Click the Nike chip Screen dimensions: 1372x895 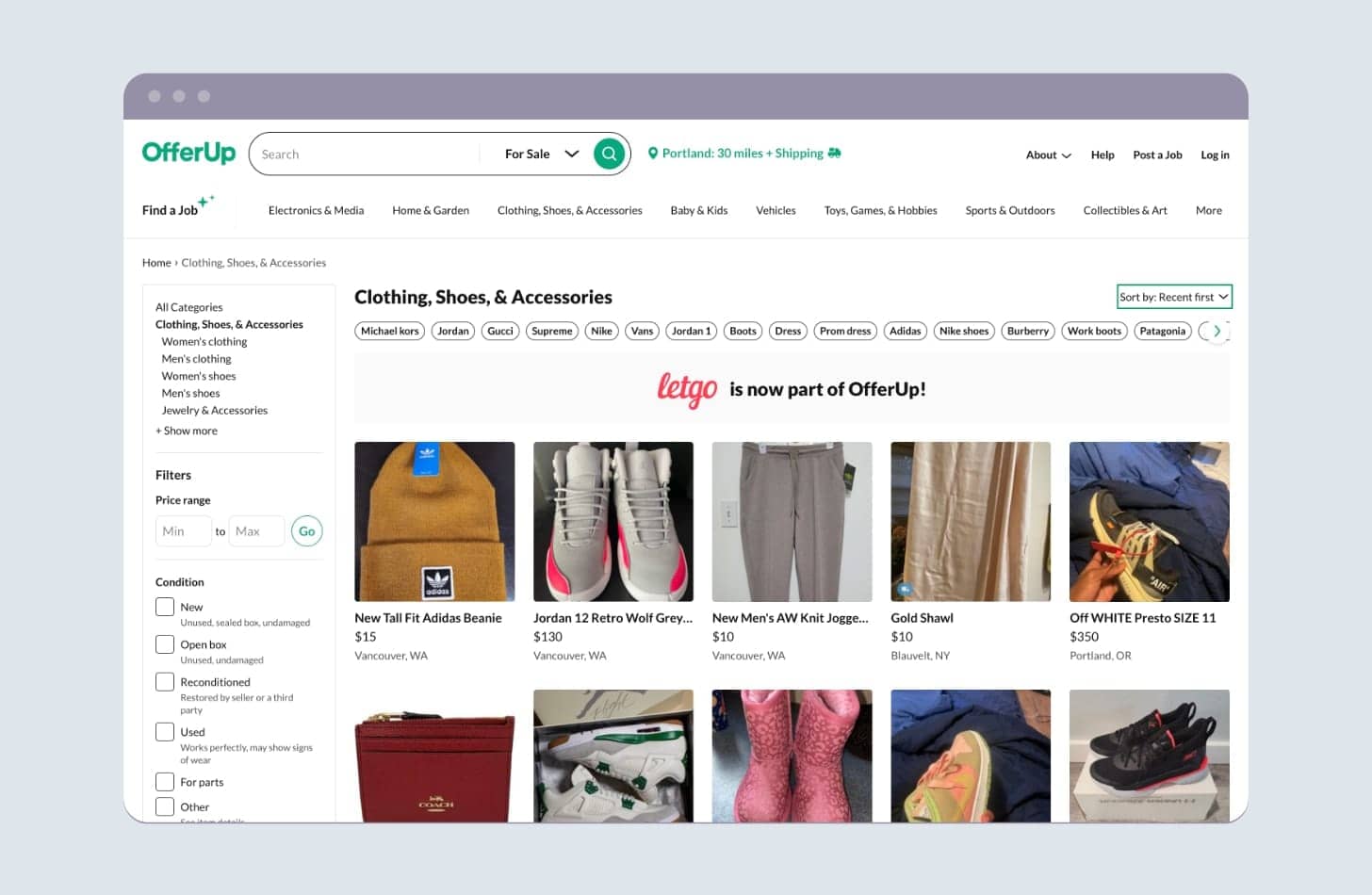click(x=601, y=331)
